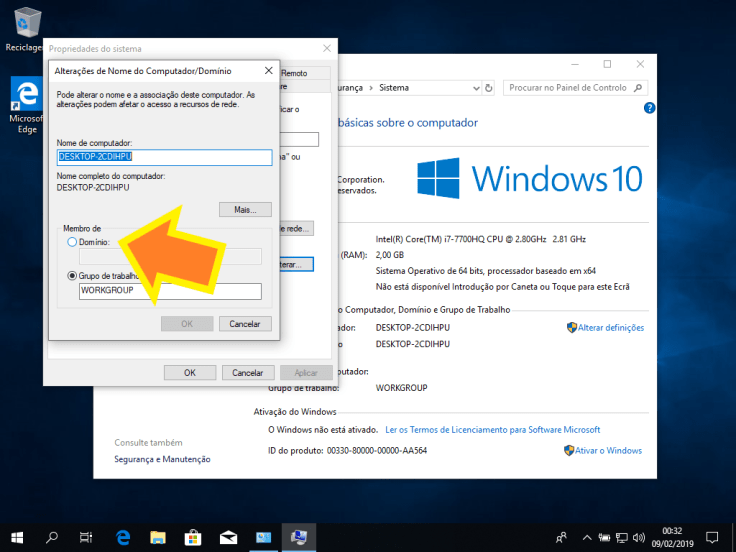Select the Grupo de trabalho radio button
This screenshot has width=736, height=552.
(71, 276)
